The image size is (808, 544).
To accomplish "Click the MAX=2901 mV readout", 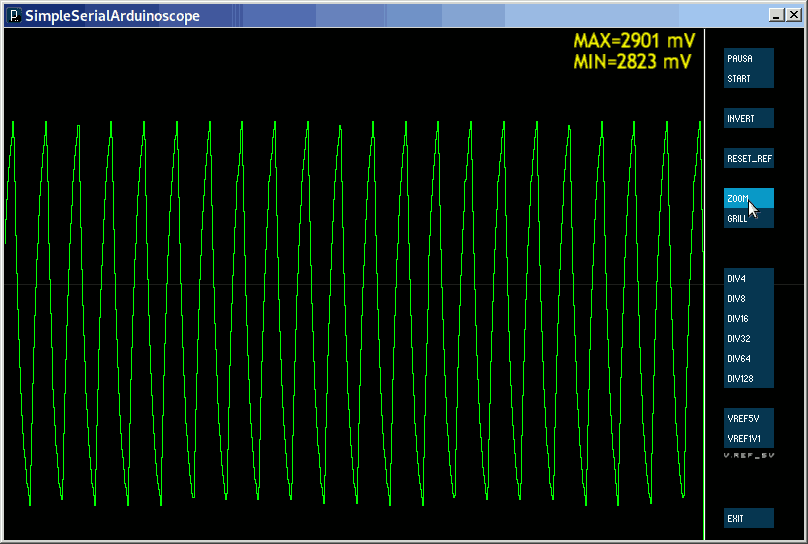I will [x=634, y=41].
